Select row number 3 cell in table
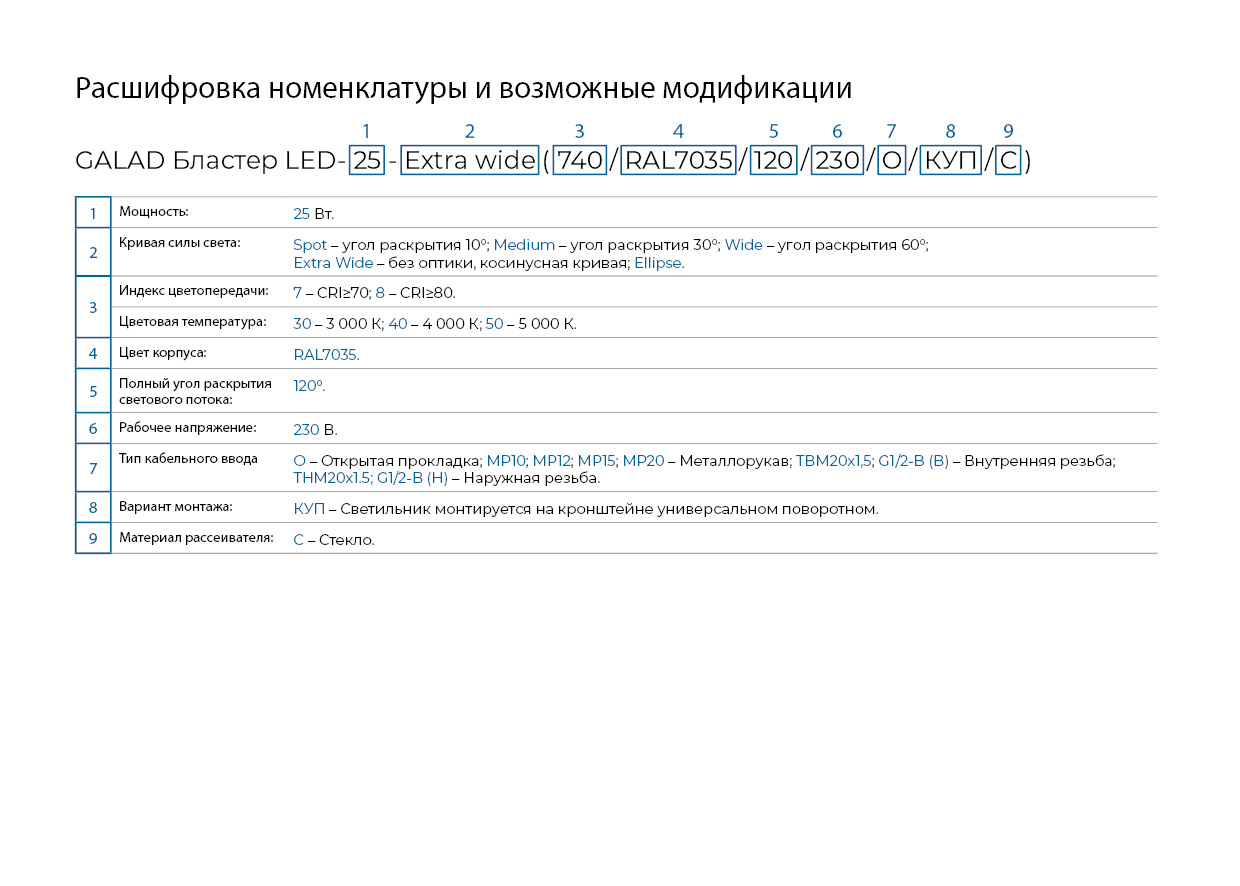 click(93, 307)
